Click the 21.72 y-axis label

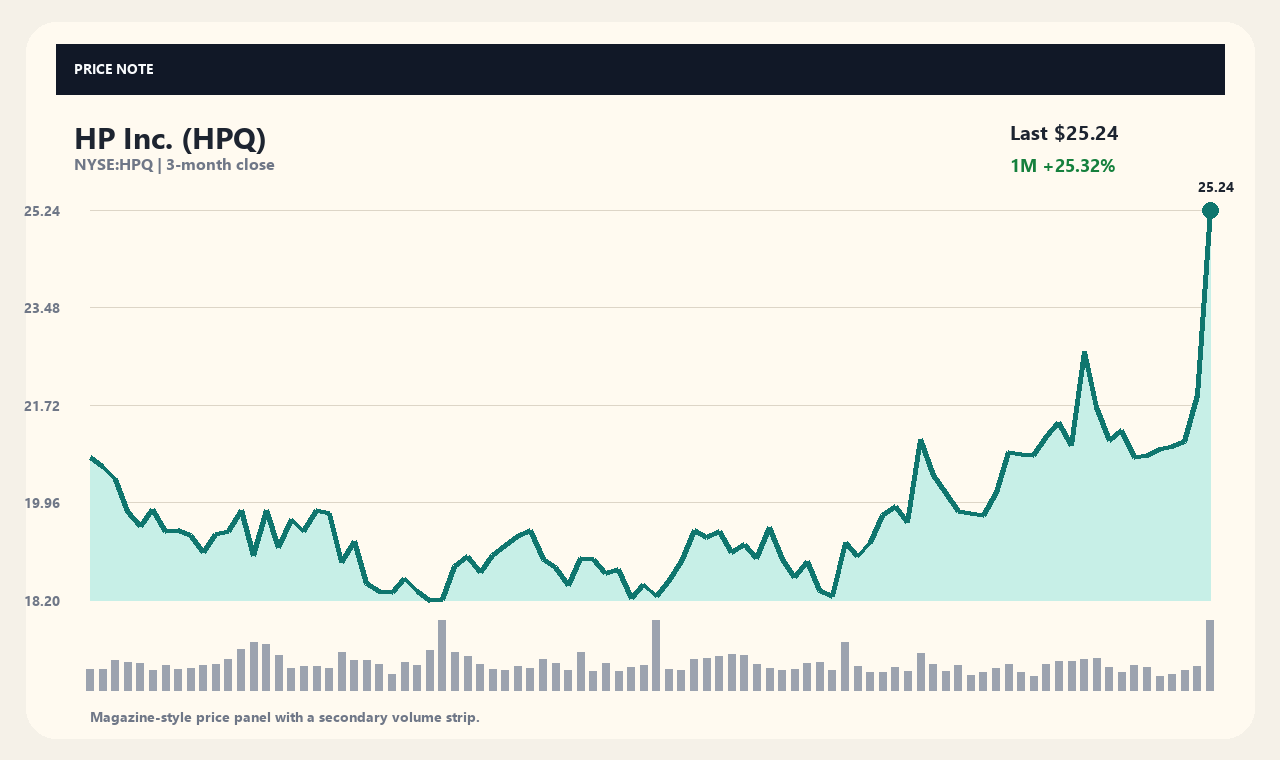[43, 406]
